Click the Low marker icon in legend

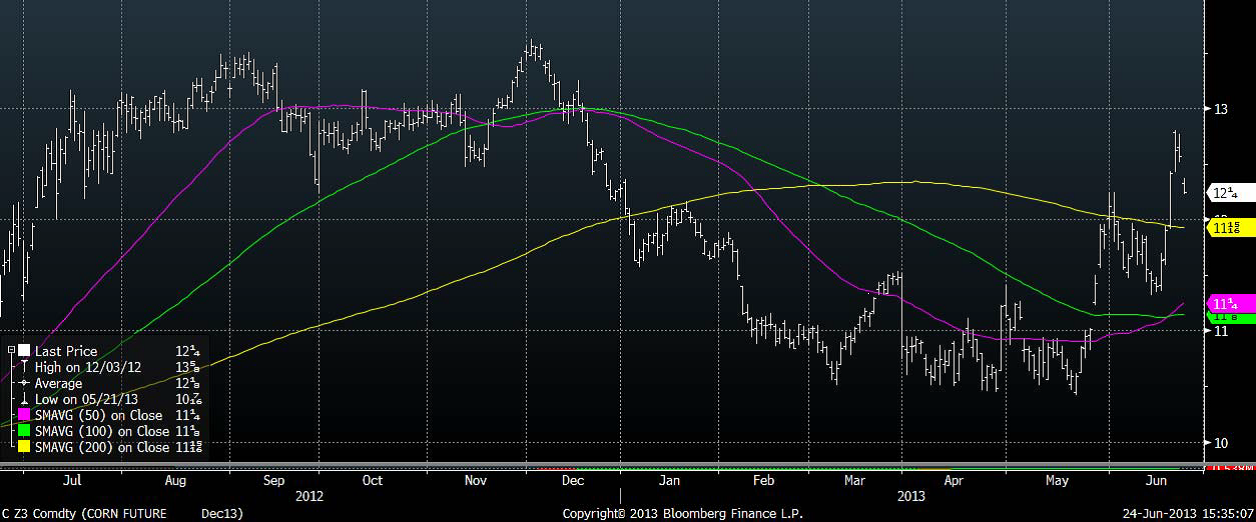click(x=25, y=399)
